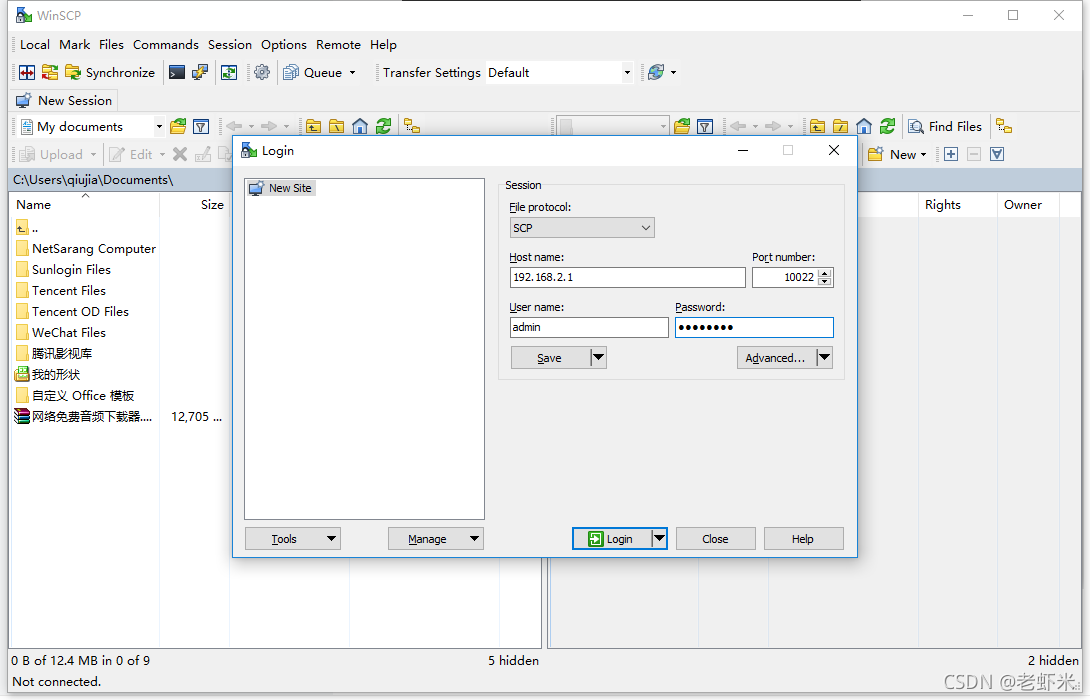Click the local Open Directory folder icon

click(x=178, y=127)
